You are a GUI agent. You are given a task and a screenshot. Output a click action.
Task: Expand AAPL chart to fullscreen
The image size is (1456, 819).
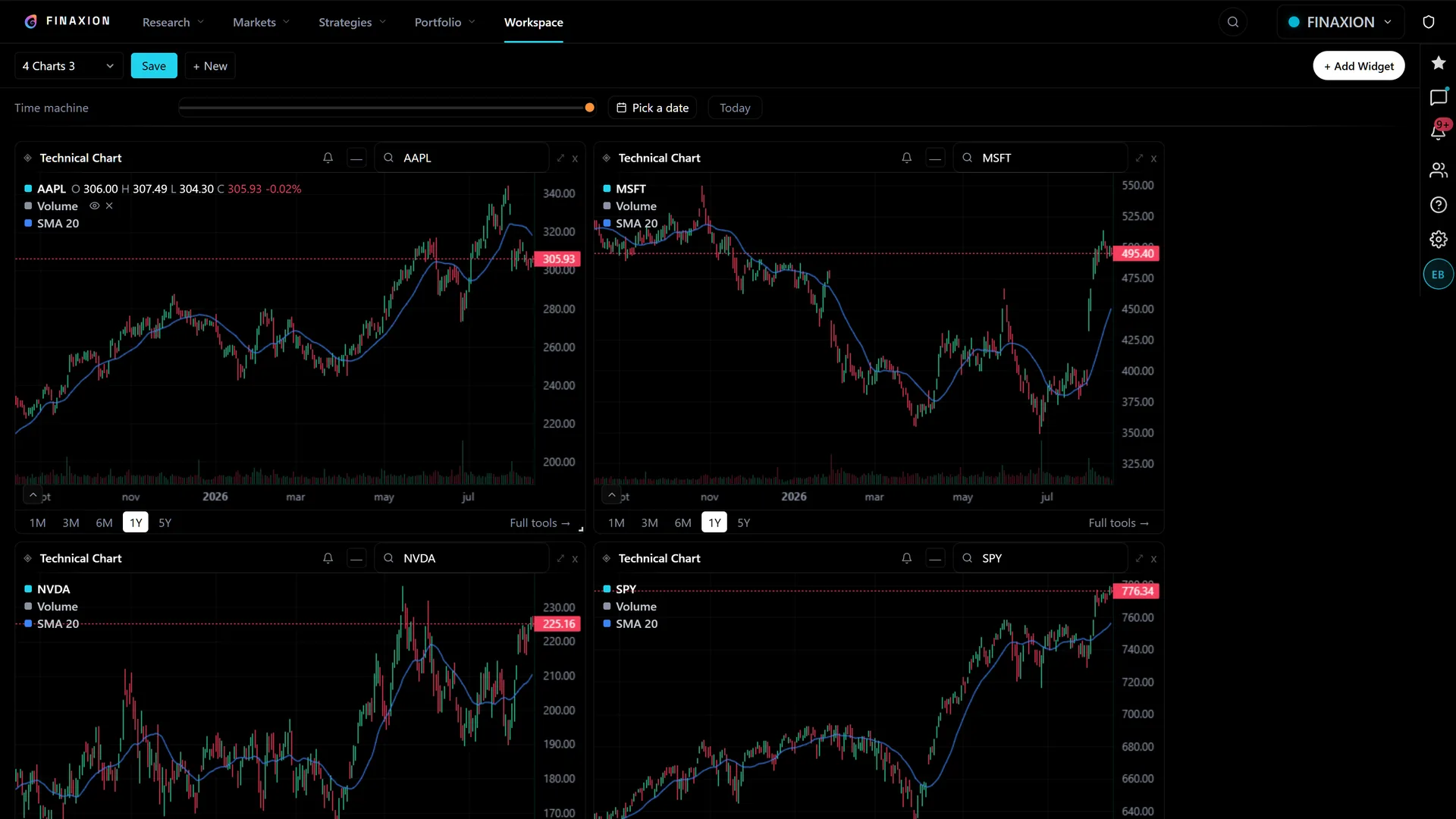[560, 158]
